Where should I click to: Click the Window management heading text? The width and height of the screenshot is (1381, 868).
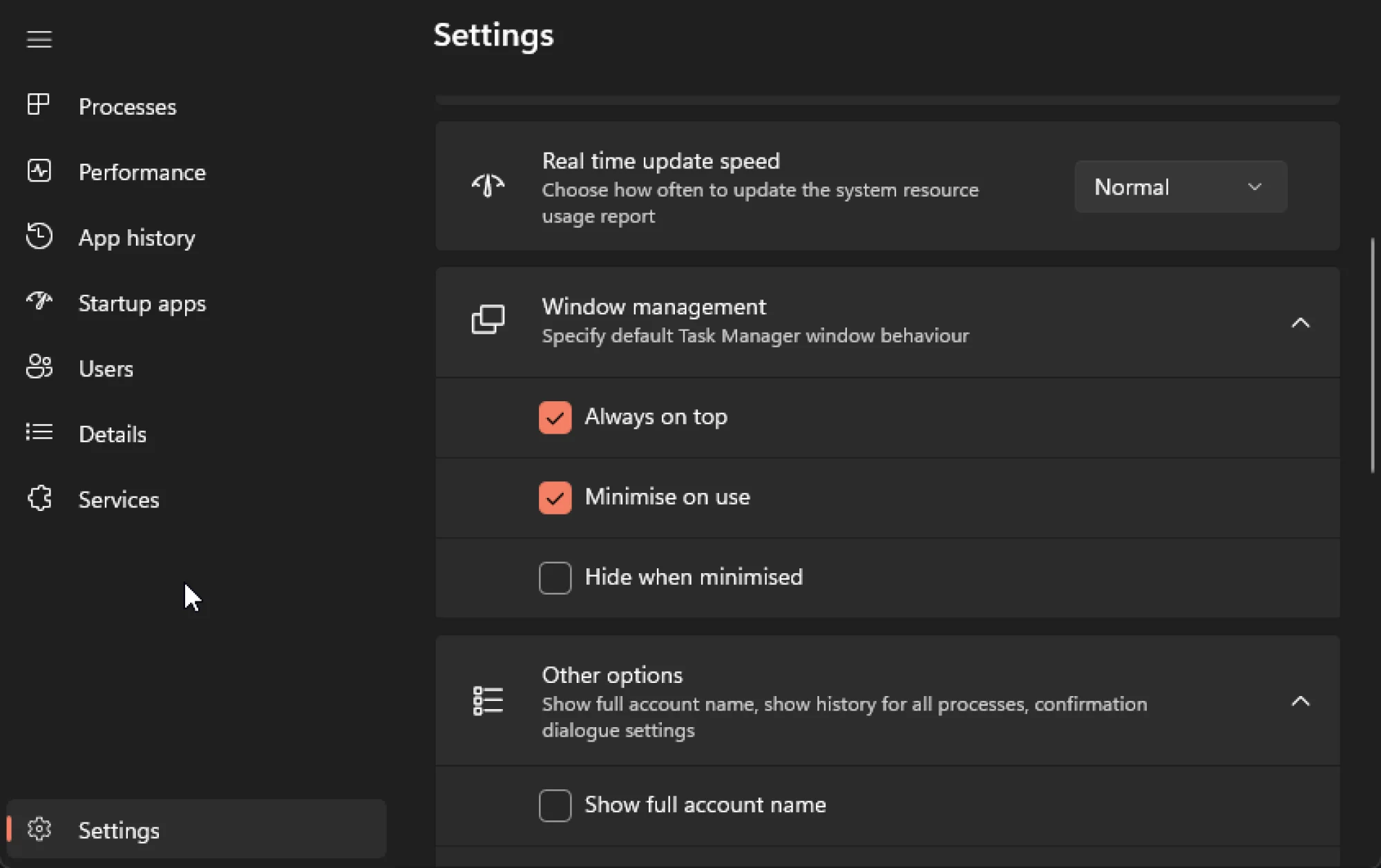coord(654,307)
